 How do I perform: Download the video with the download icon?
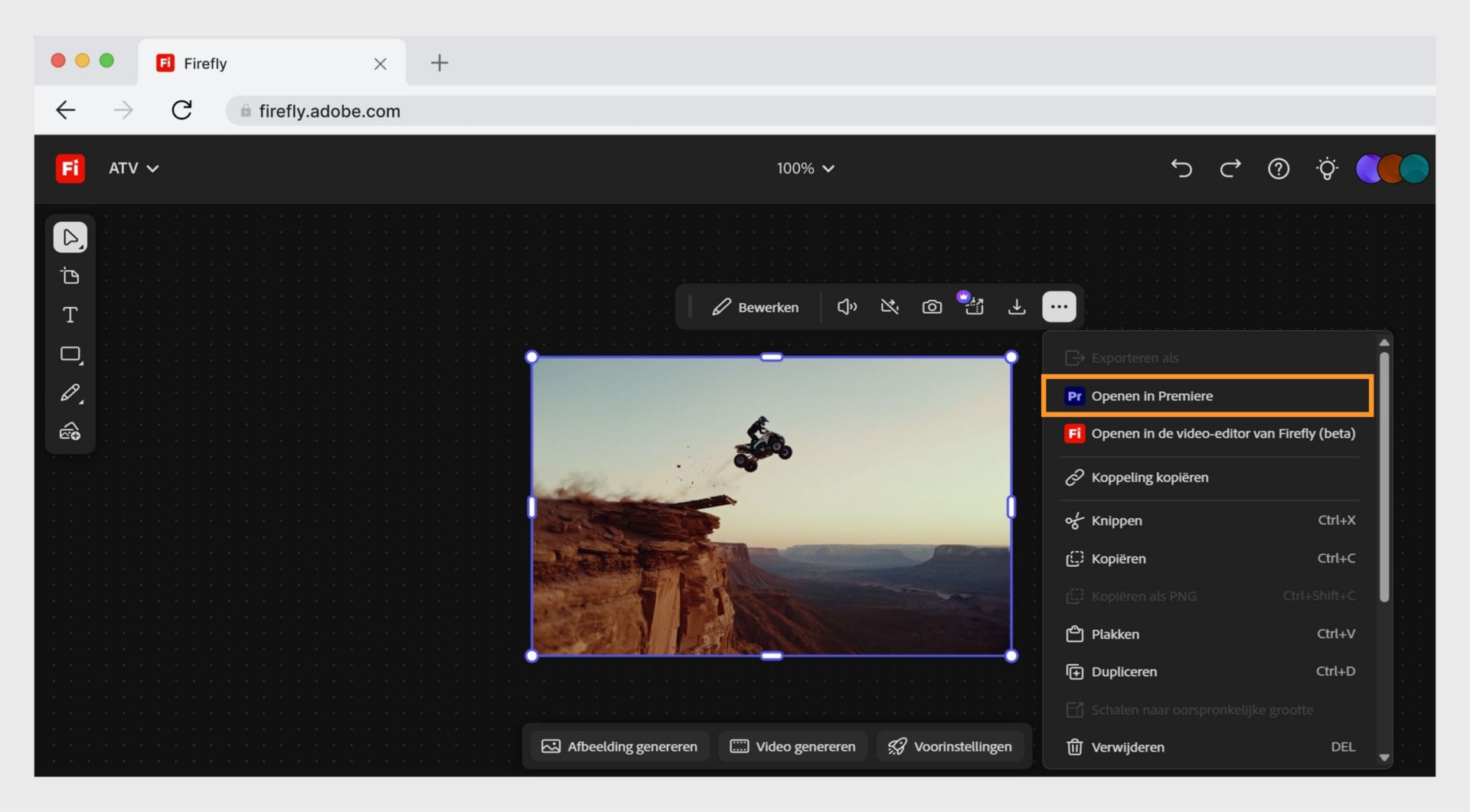[x=1017, y=306]
